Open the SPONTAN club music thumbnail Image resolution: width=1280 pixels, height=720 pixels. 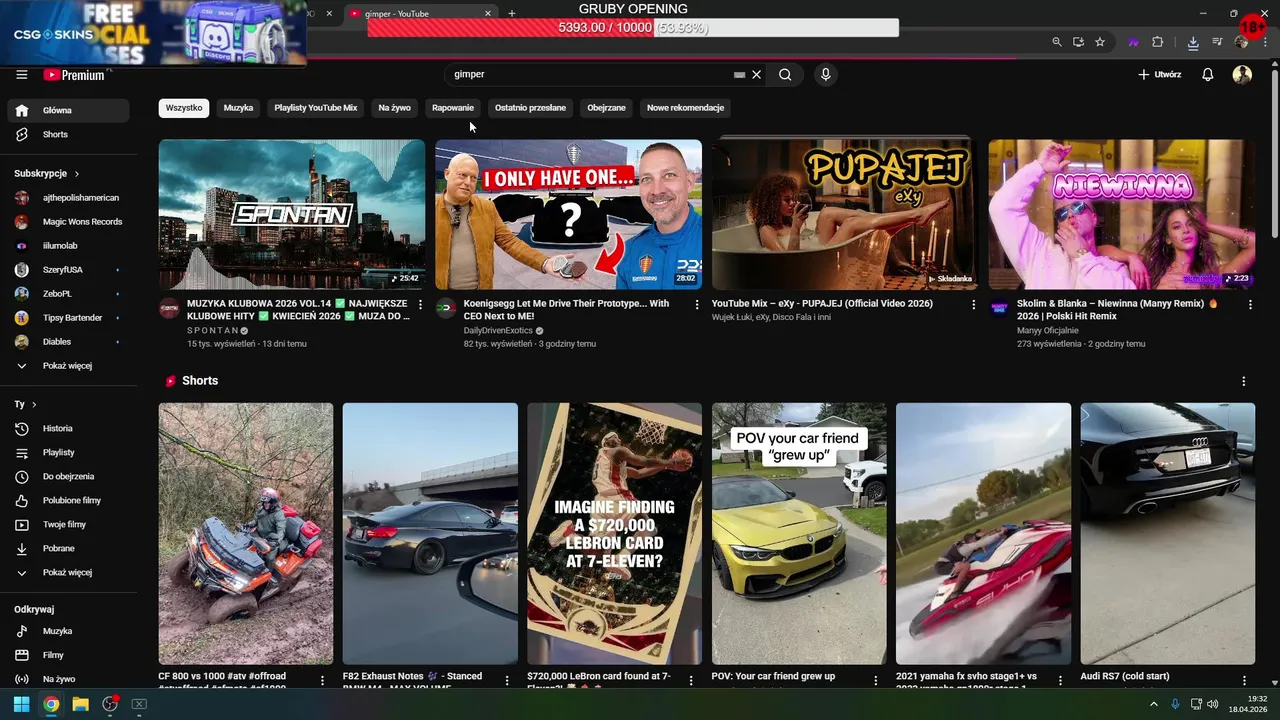[292, 214]
